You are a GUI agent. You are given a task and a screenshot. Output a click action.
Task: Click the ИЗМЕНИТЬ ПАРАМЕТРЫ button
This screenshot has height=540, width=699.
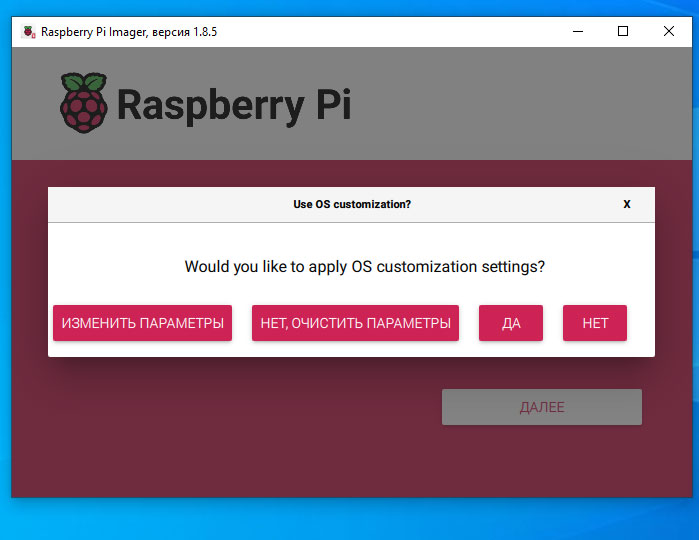142,323
